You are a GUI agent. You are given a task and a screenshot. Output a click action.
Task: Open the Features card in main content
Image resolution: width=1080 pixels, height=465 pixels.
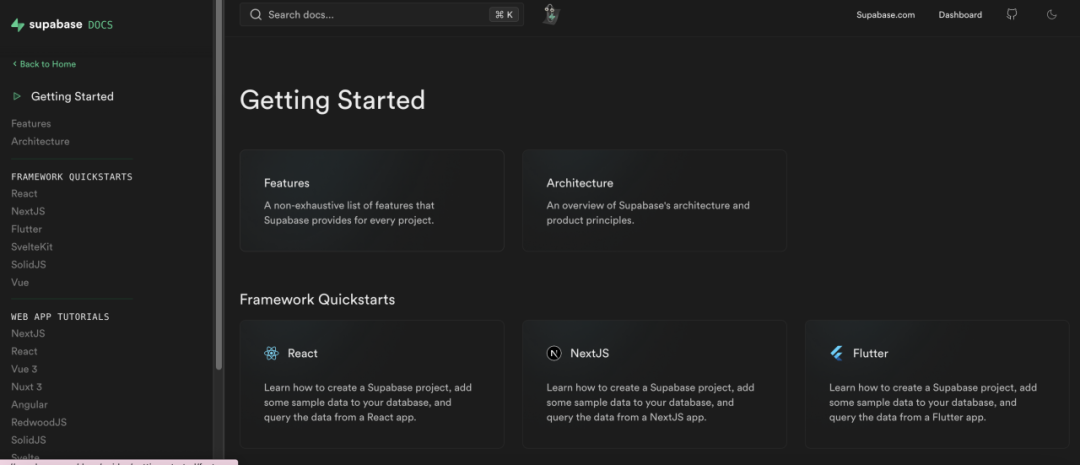[371, 200]
